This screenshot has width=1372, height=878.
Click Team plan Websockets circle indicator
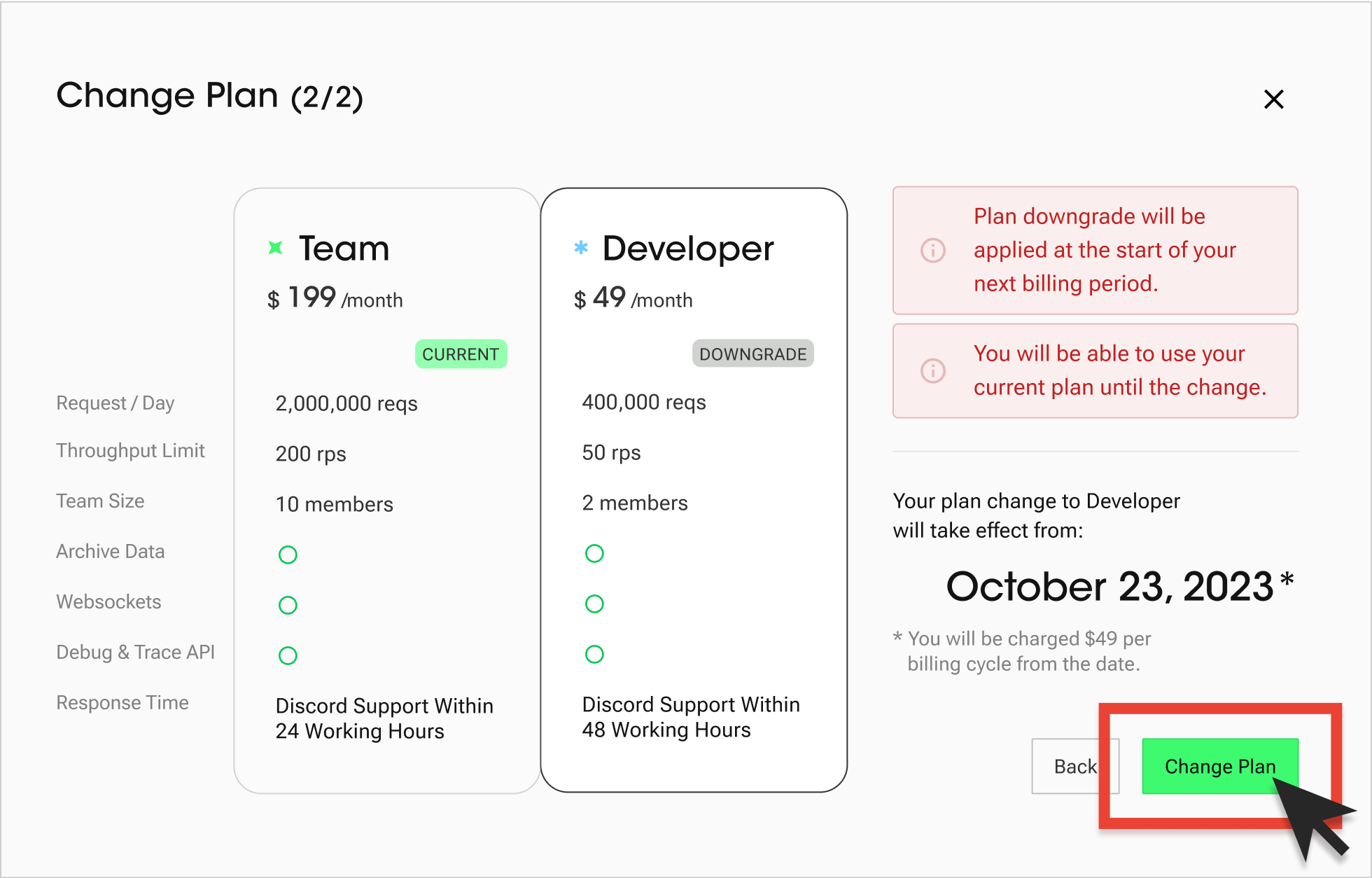click(x=288, y=605)
